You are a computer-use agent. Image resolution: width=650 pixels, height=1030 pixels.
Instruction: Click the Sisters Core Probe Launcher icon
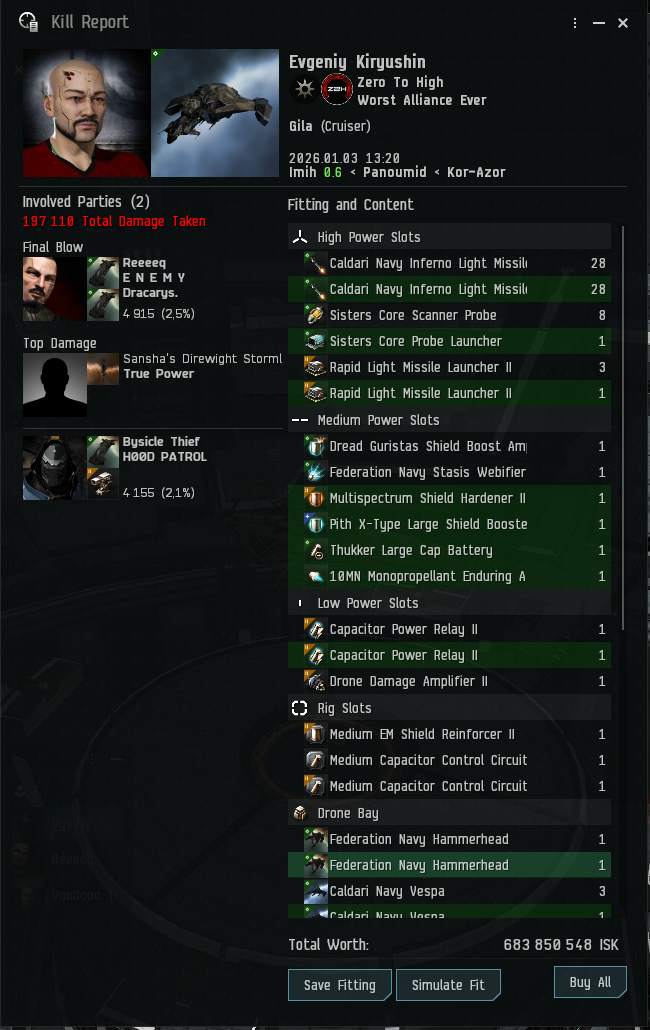[x=315, y=341]
